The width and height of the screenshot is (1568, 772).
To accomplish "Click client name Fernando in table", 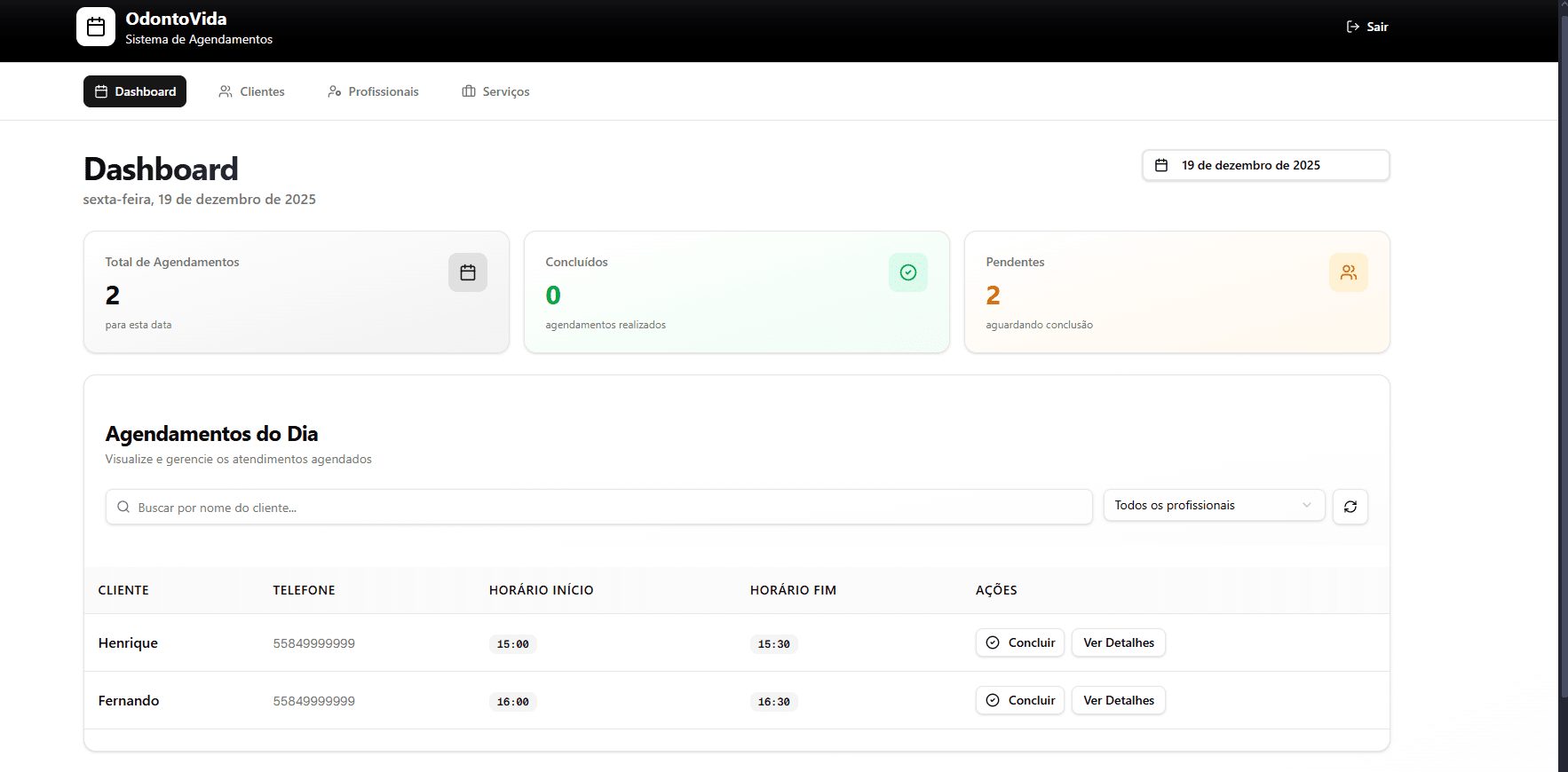I will tap(129, 700).
